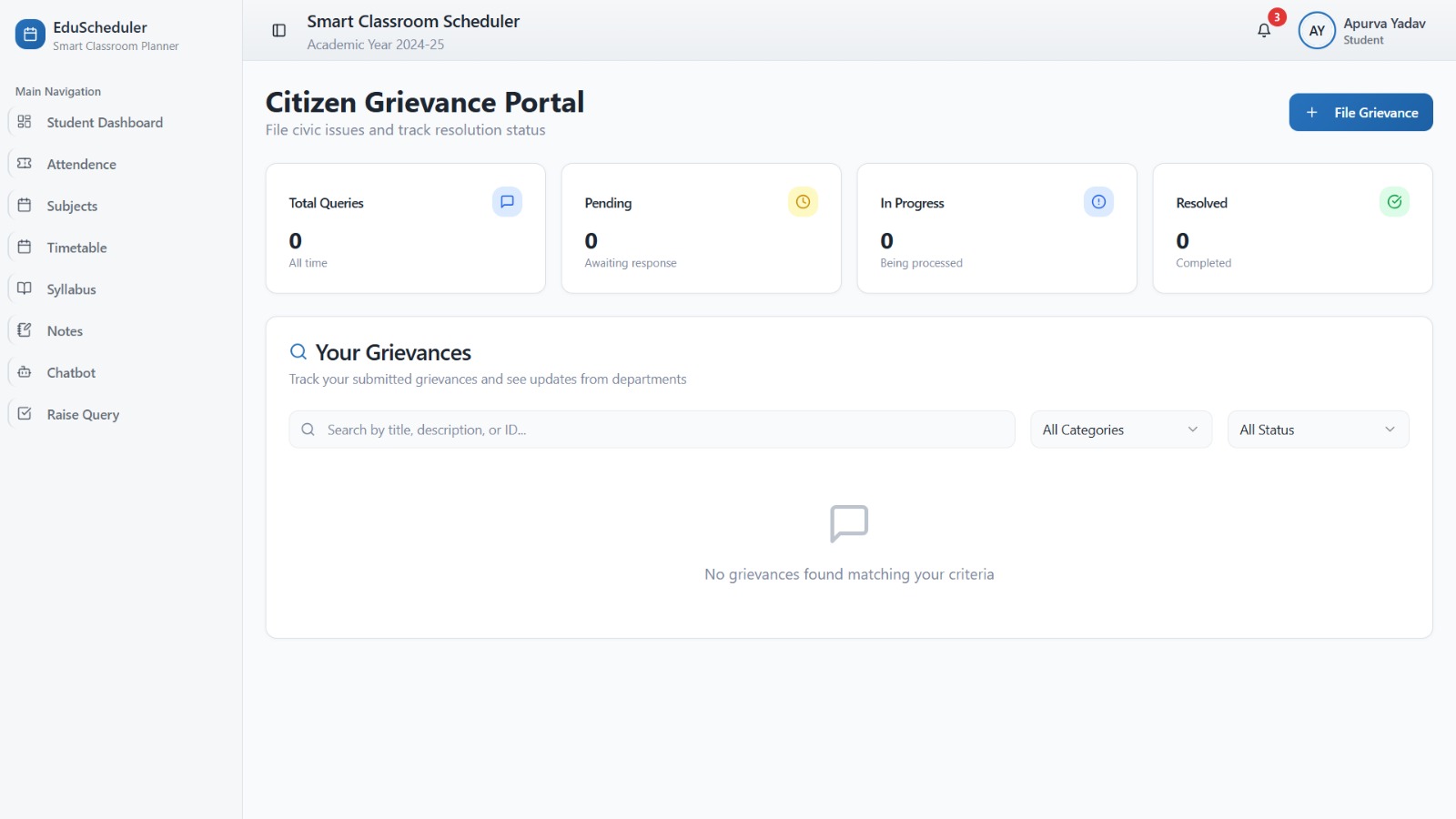
Task: Click the Citizen Grievance Portal heading
Action: coord(425,102)
